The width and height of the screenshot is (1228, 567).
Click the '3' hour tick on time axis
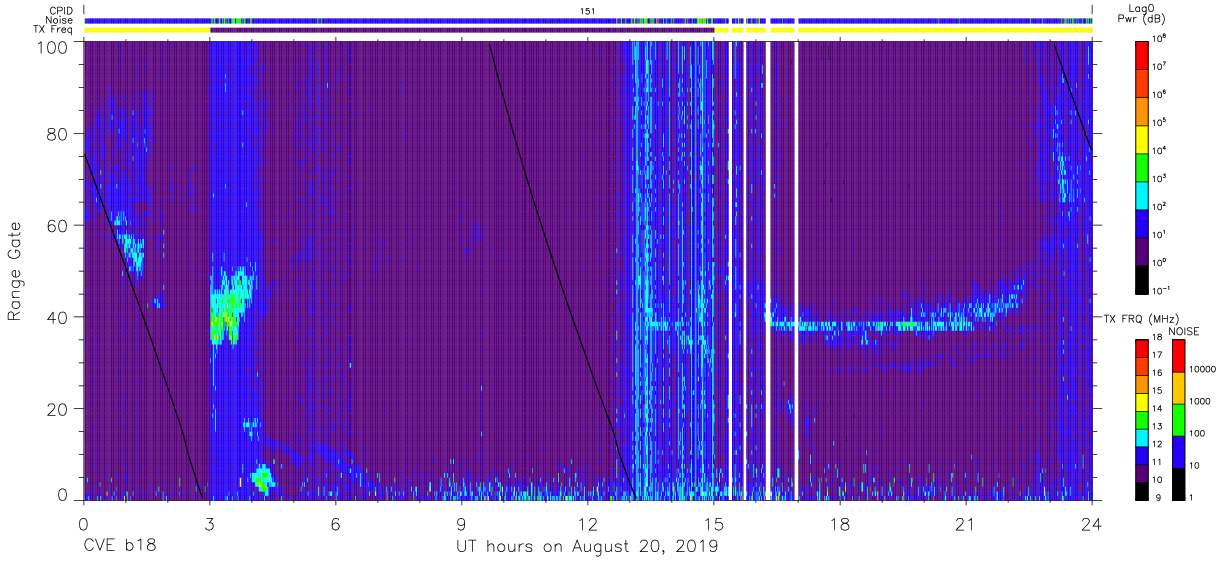pyautogui.click(x=209, y=524)
